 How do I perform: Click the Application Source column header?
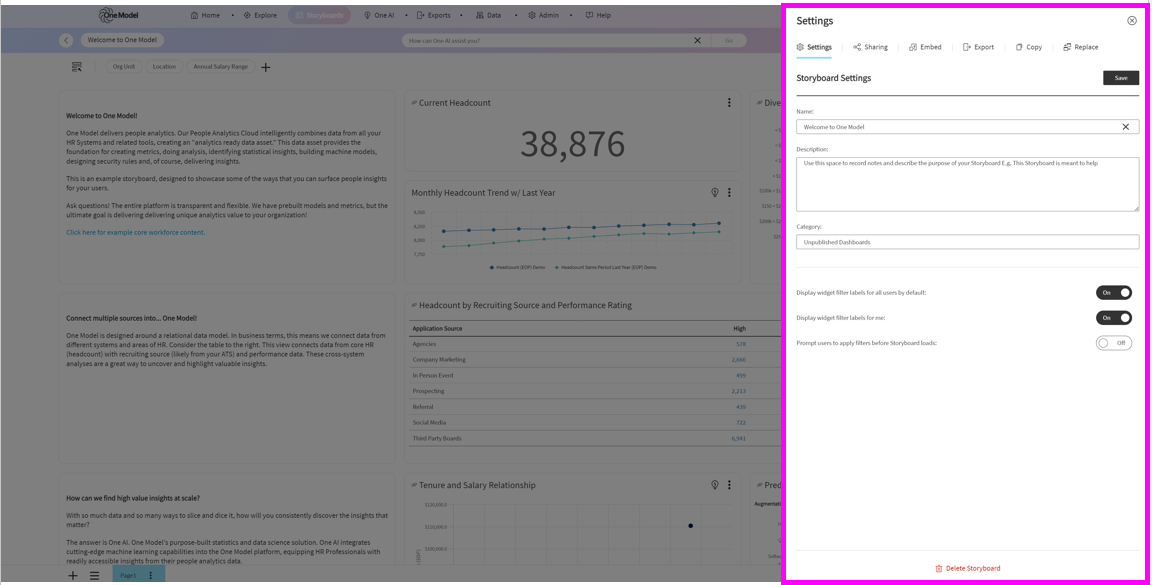[x=437, y=329]
